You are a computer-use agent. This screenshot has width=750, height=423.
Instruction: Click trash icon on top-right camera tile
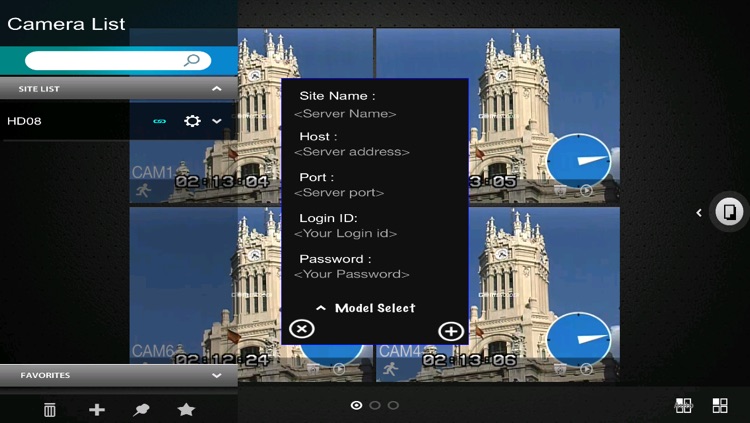coord(560,191)
